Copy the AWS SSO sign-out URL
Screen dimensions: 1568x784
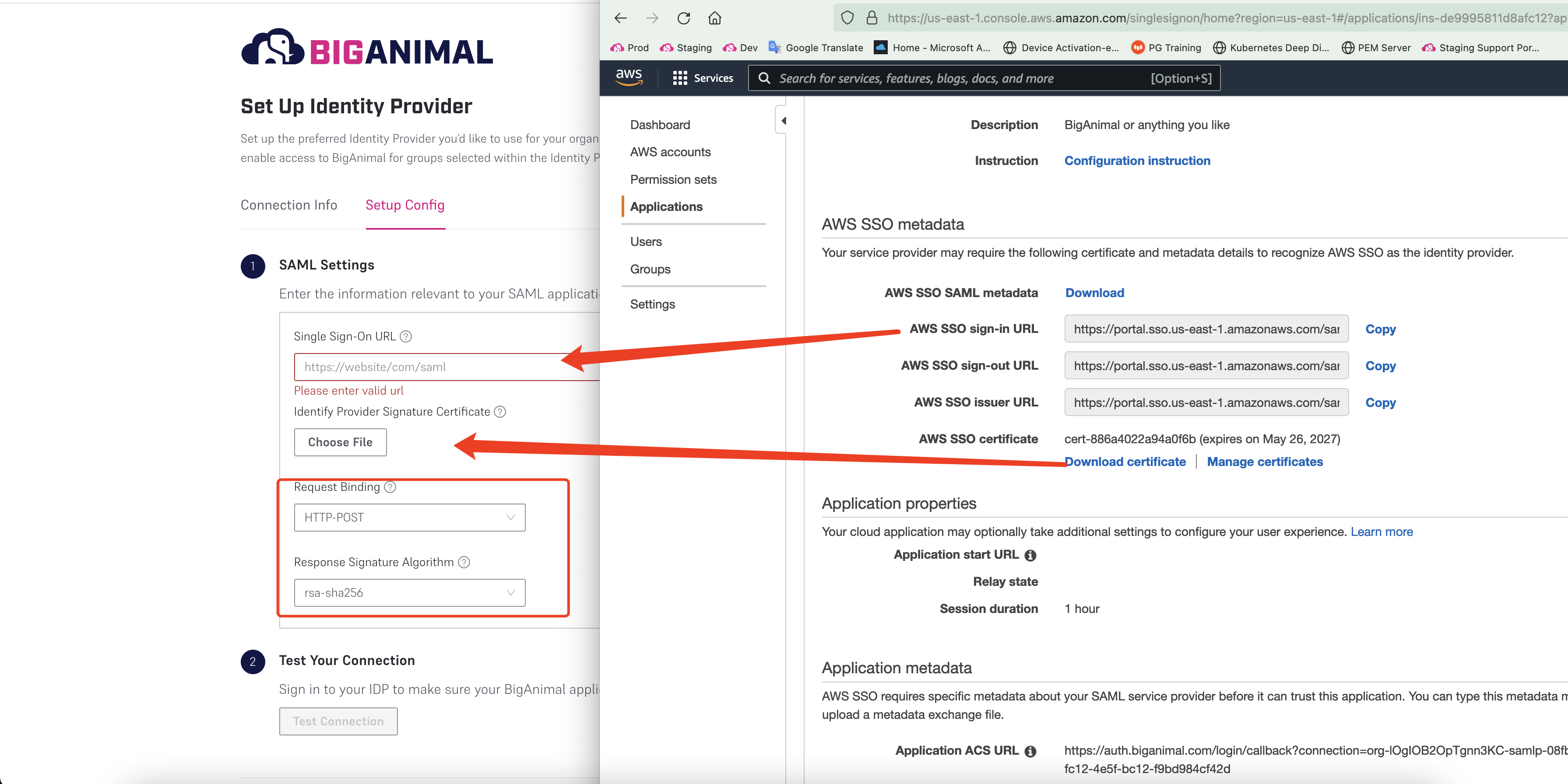click(x=1381, y=366)
